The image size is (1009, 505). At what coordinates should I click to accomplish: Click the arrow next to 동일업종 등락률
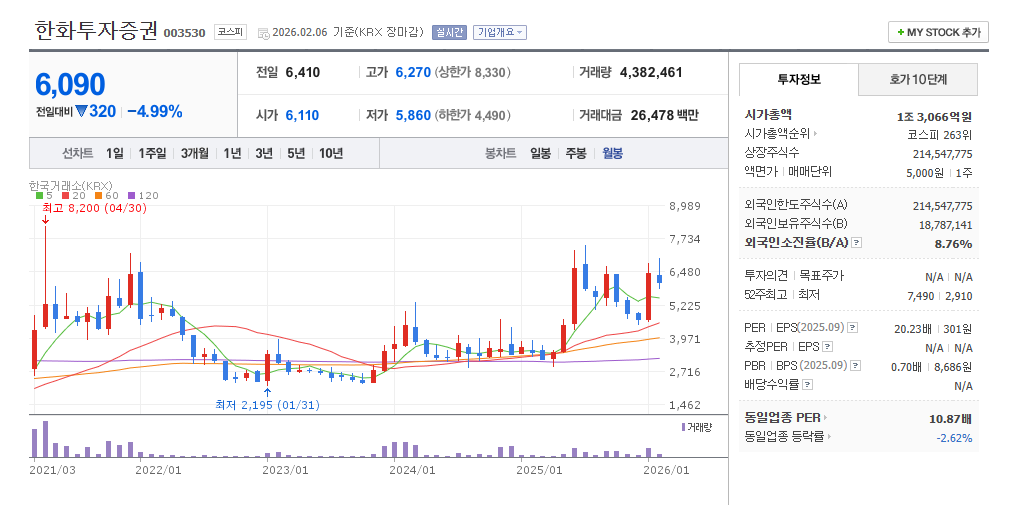(829, 437)
